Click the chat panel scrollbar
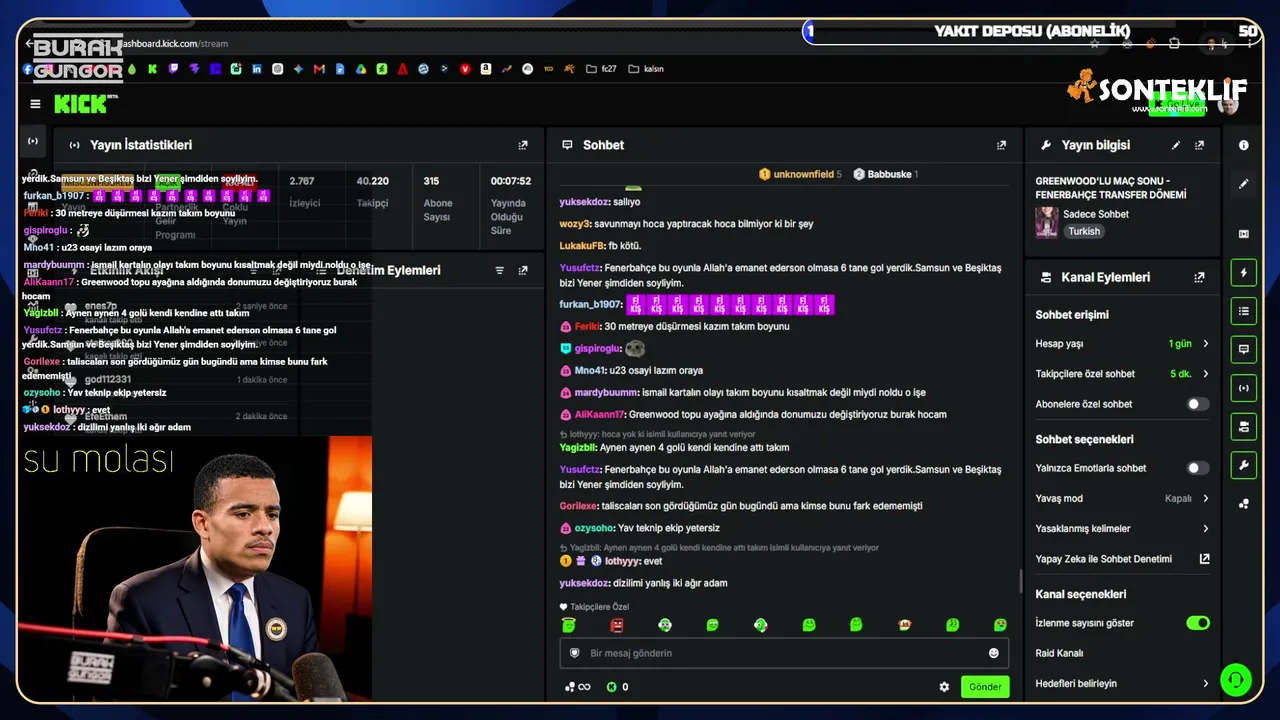This screenshot has width=1280, height=720. pyautogui.click(x=1020, y=580)
